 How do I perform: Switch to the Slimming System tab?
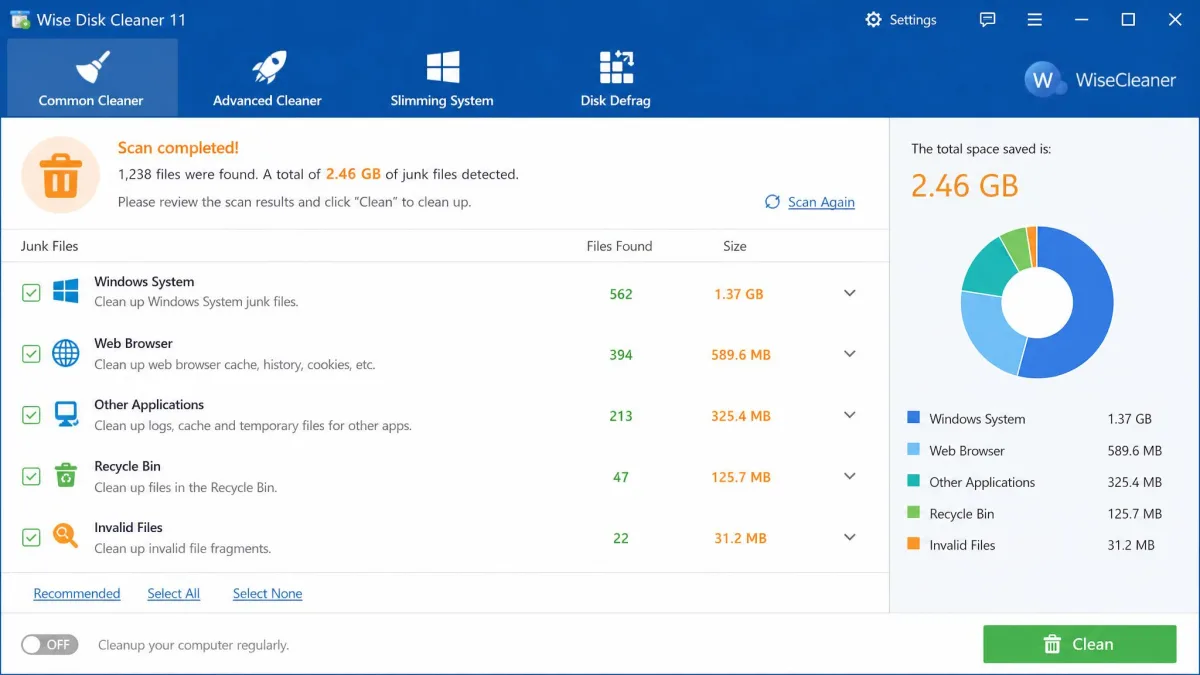pos(442,78)
